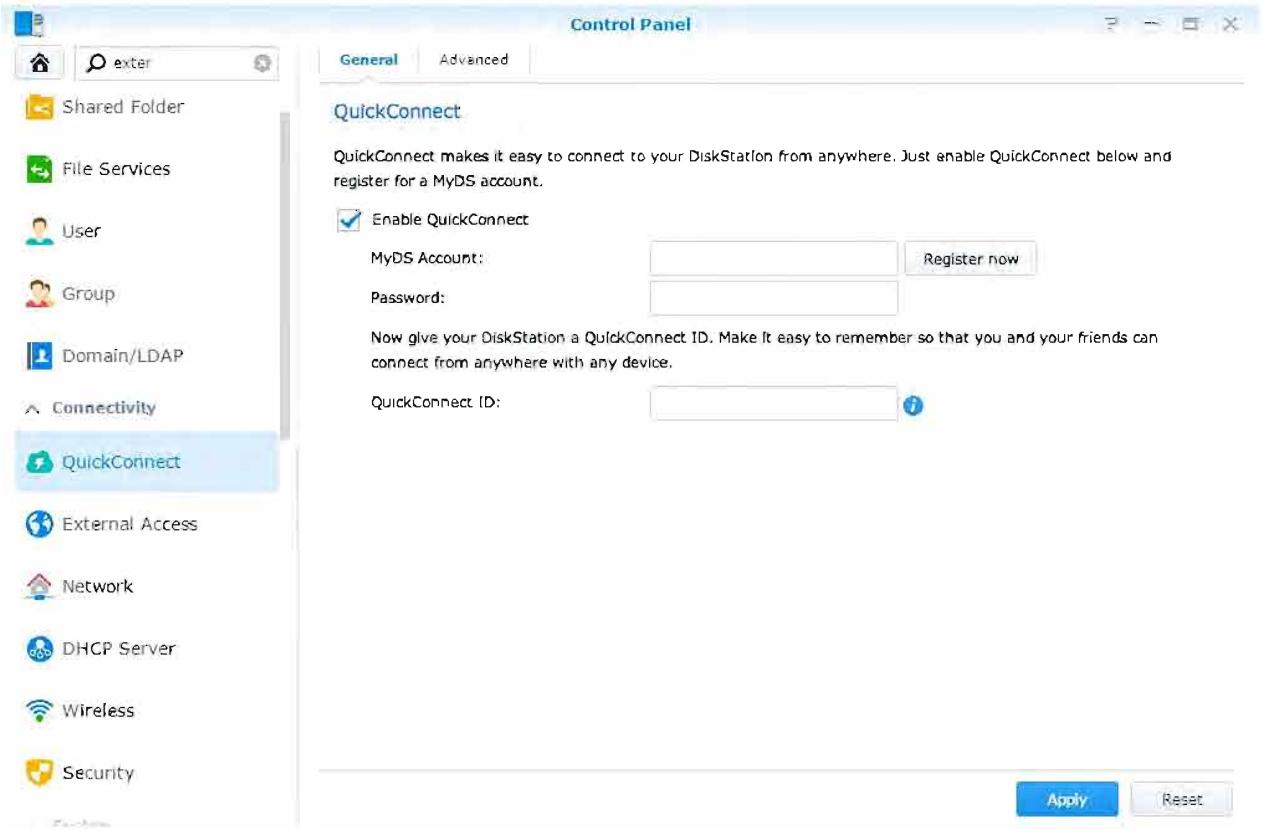Click the Wireless signal icon
Image resolution: width=1265 pixels, height=835 pixels.
[x=38, y=711]
